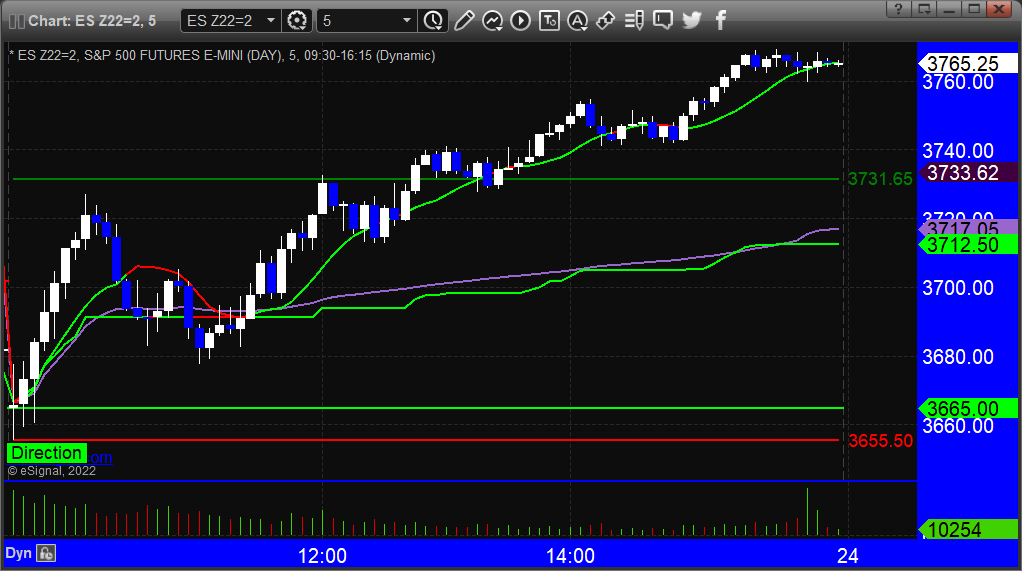Click the Dyn scaling label
This screenshot has height=571, width=1022.
pyautogui.click(x=18, y=553)
